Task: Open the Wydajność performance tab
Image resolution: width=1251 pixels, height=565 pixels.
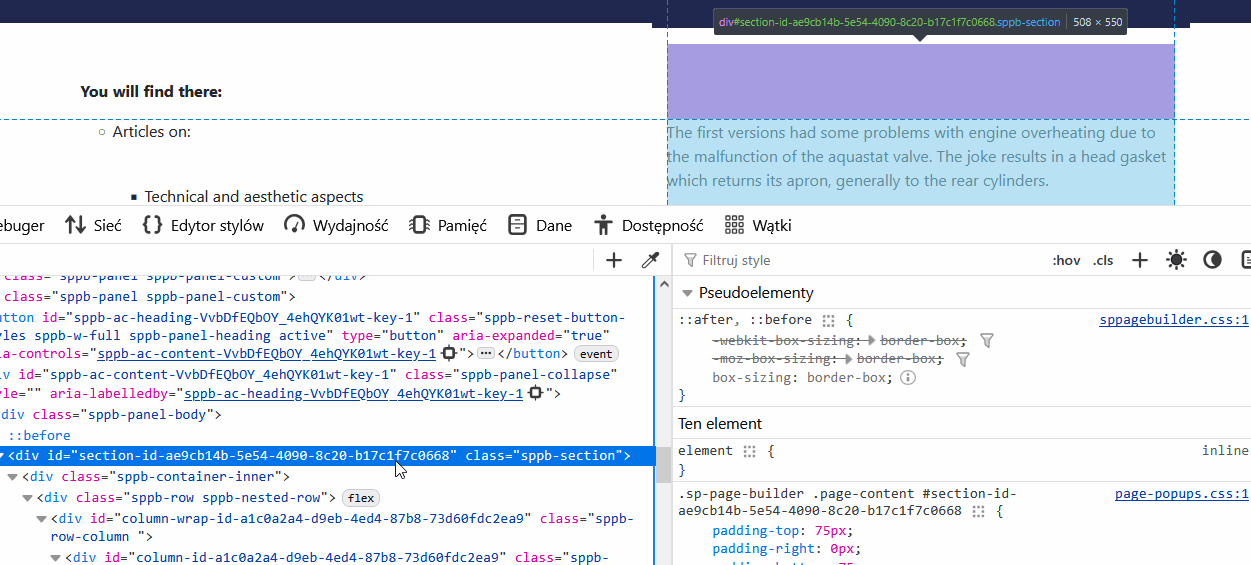Action: (x=336, y=225)
